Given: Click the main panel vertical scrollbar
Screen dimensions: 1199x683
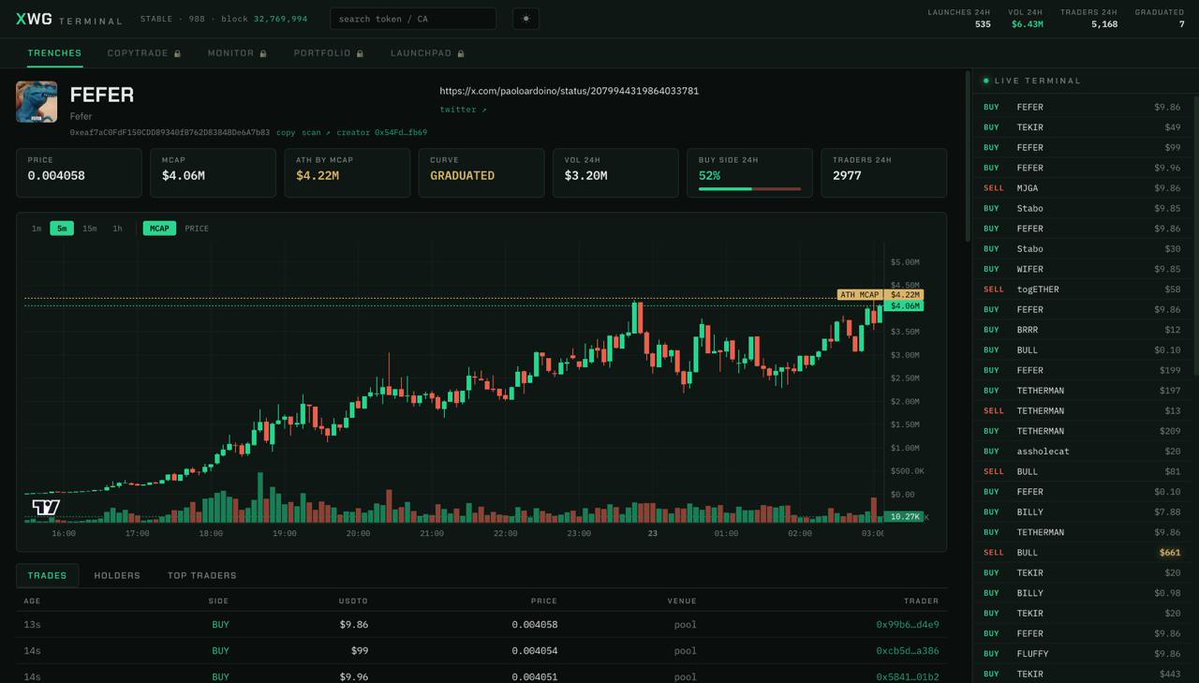Looking at the screenshot, I should [x=967, y=156].
